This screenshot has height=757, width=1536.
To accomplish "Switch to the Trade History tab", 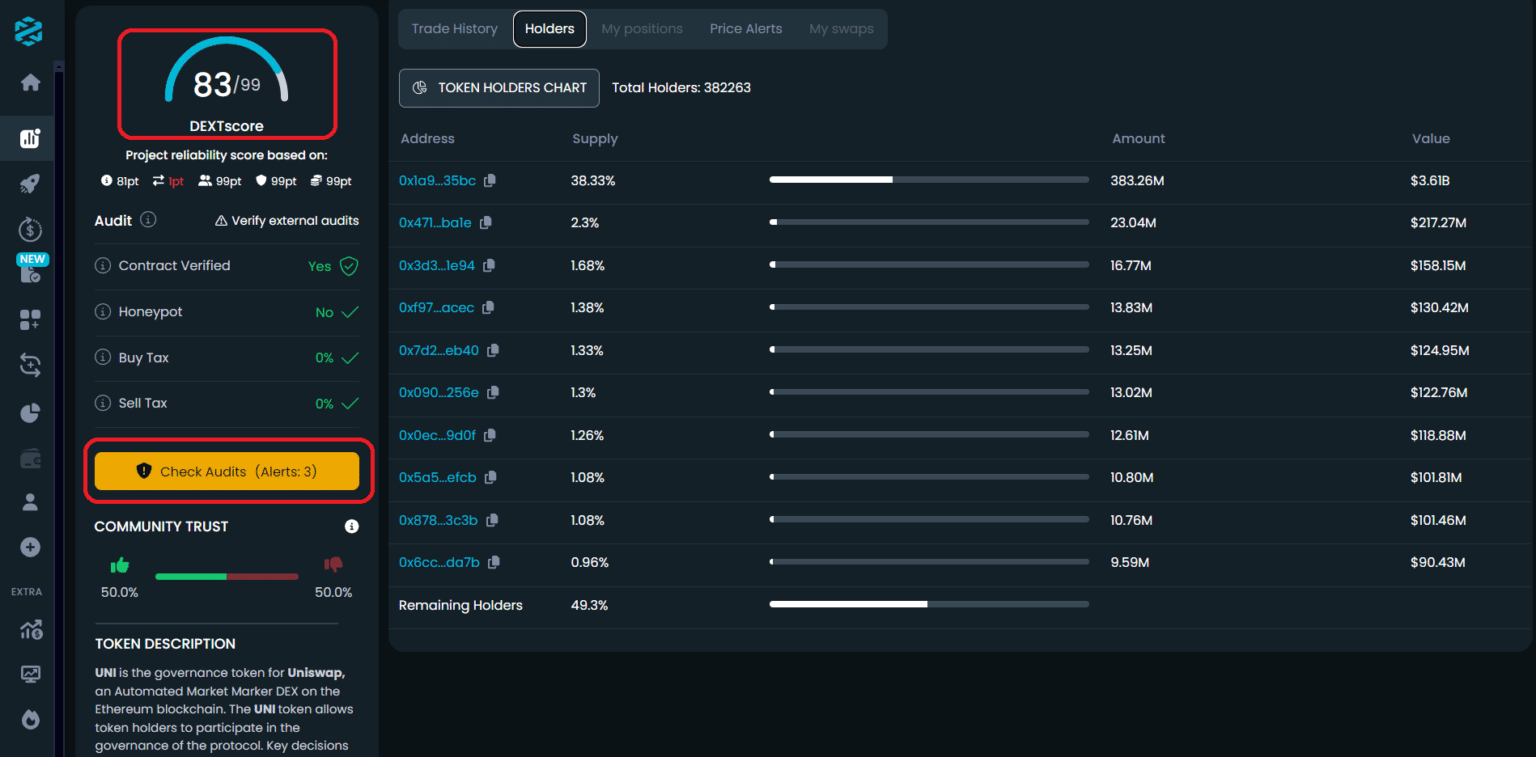I will [454, 29].
